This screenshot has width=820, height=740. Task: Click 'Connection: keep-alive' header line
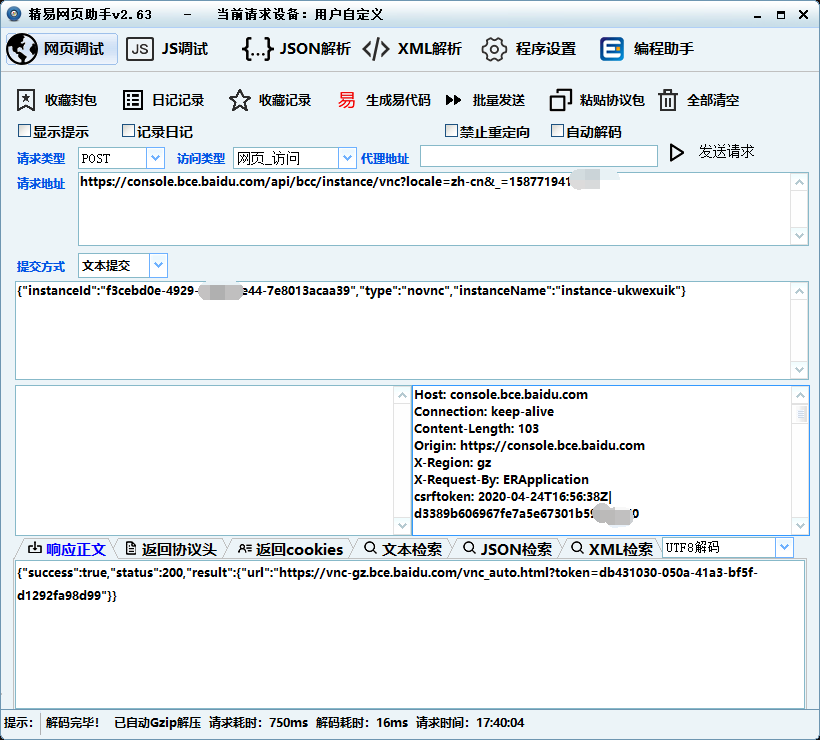coord(484,412)
